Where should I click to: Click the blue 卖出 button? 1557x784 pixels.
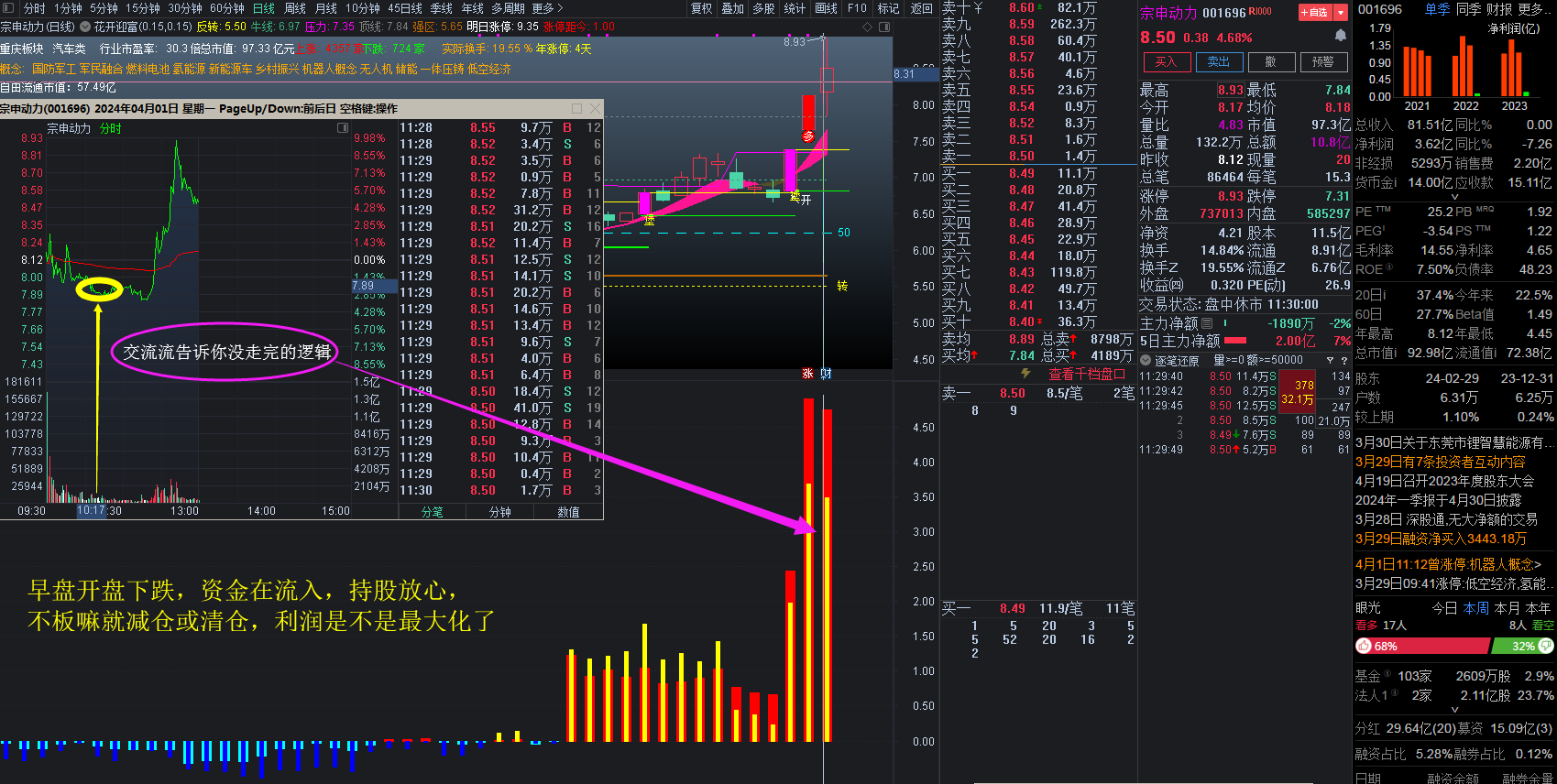point(1219,61)
